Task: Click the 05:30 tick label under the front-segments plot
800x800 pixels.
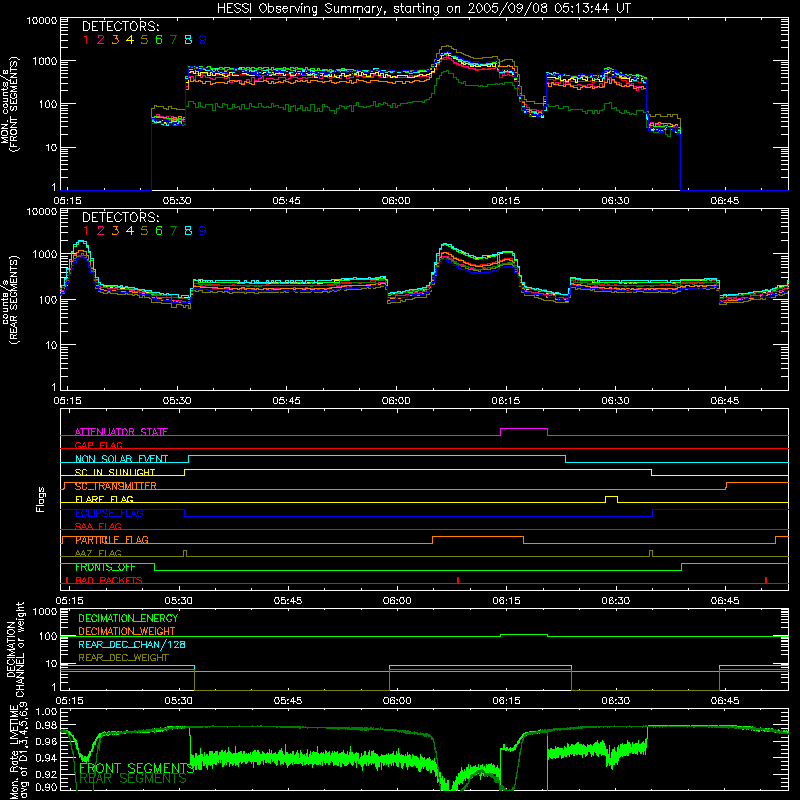Action: (177, 201)
